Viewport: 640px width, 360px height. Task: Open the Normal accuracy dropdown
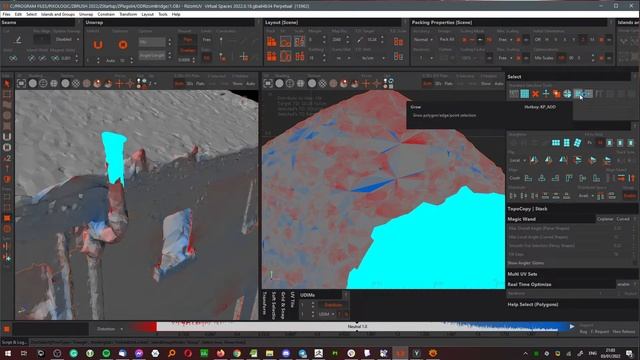tap(423, 40)
